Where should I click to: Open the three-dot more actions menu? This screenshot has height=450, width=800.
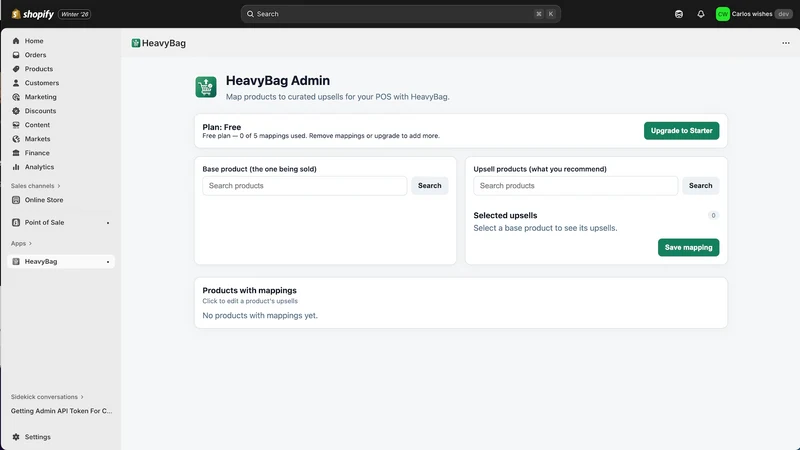(786, 43)
